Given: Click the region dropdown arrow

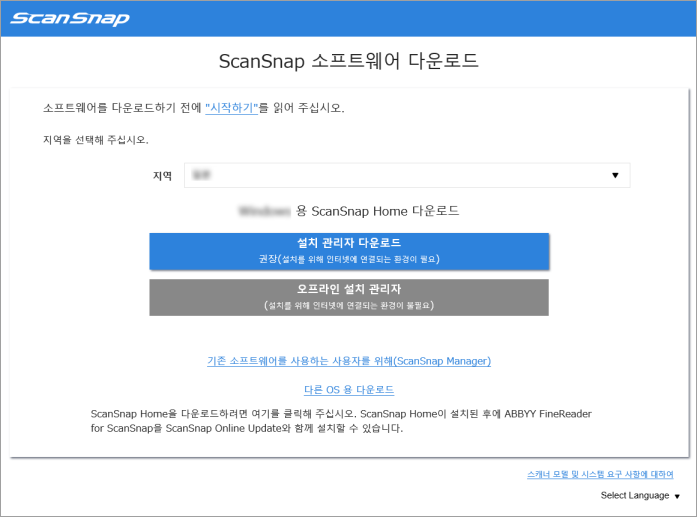Looking at the screenshot, I should (x=615, y=175).
